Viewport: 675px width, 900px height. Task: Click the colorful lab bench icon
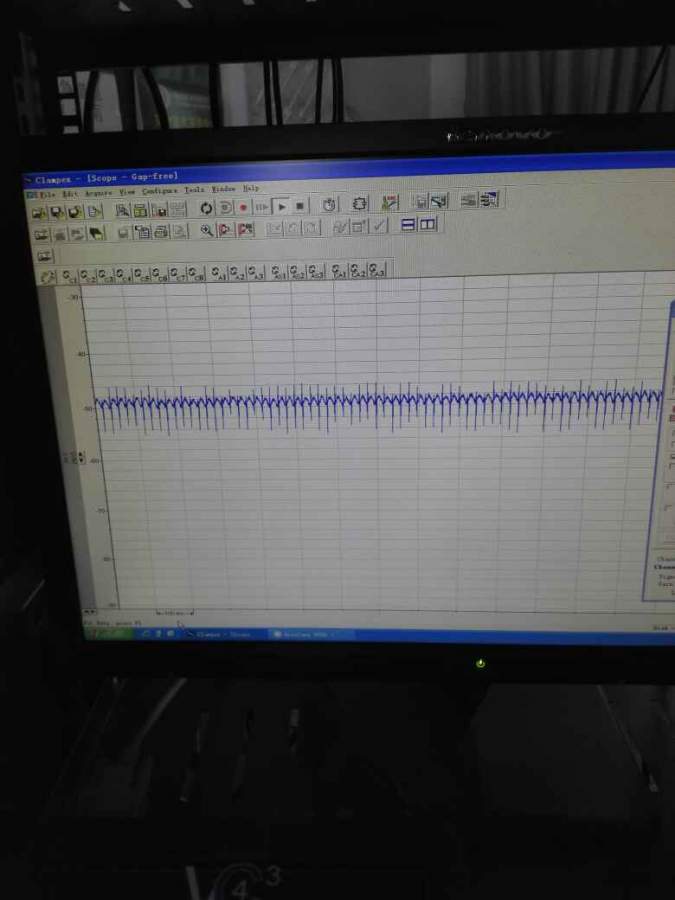[x=390, y=202]
